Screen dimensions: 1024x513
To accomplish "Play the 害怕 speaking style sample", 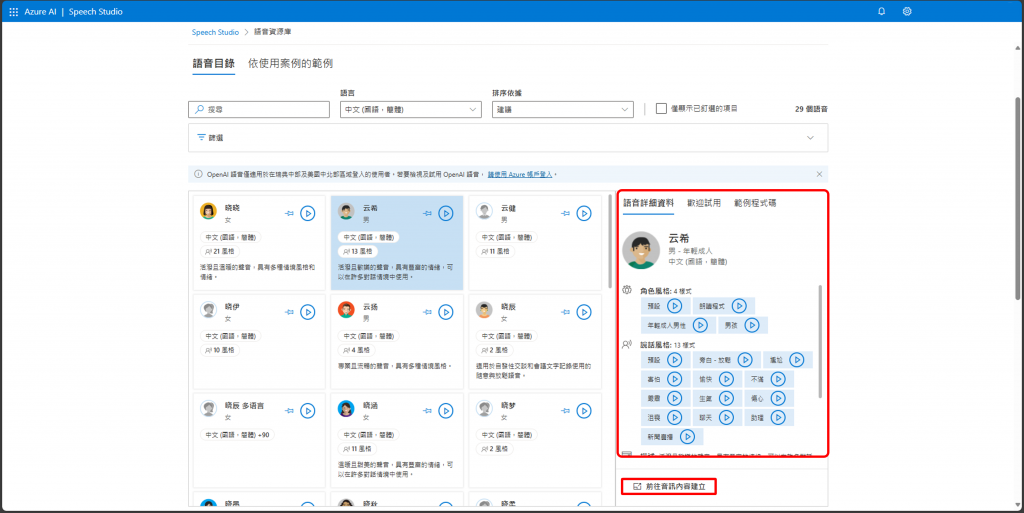I will [x=675, y=379].
